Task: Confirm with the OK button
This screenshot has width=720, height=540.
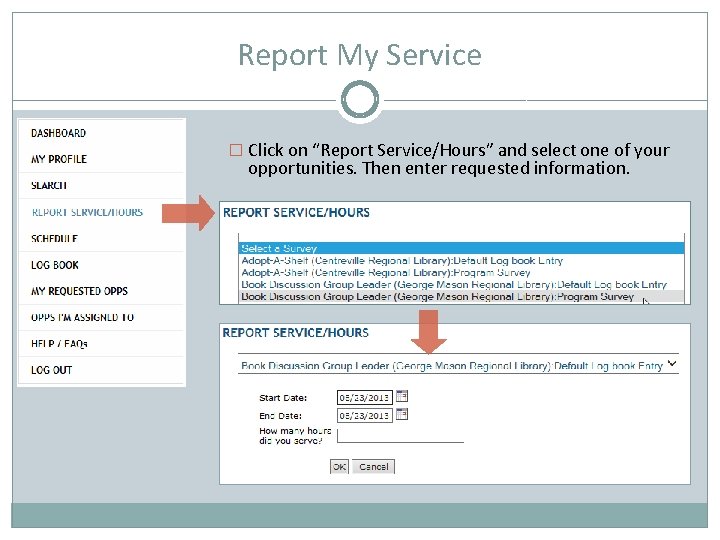Action: pos(339,467)
